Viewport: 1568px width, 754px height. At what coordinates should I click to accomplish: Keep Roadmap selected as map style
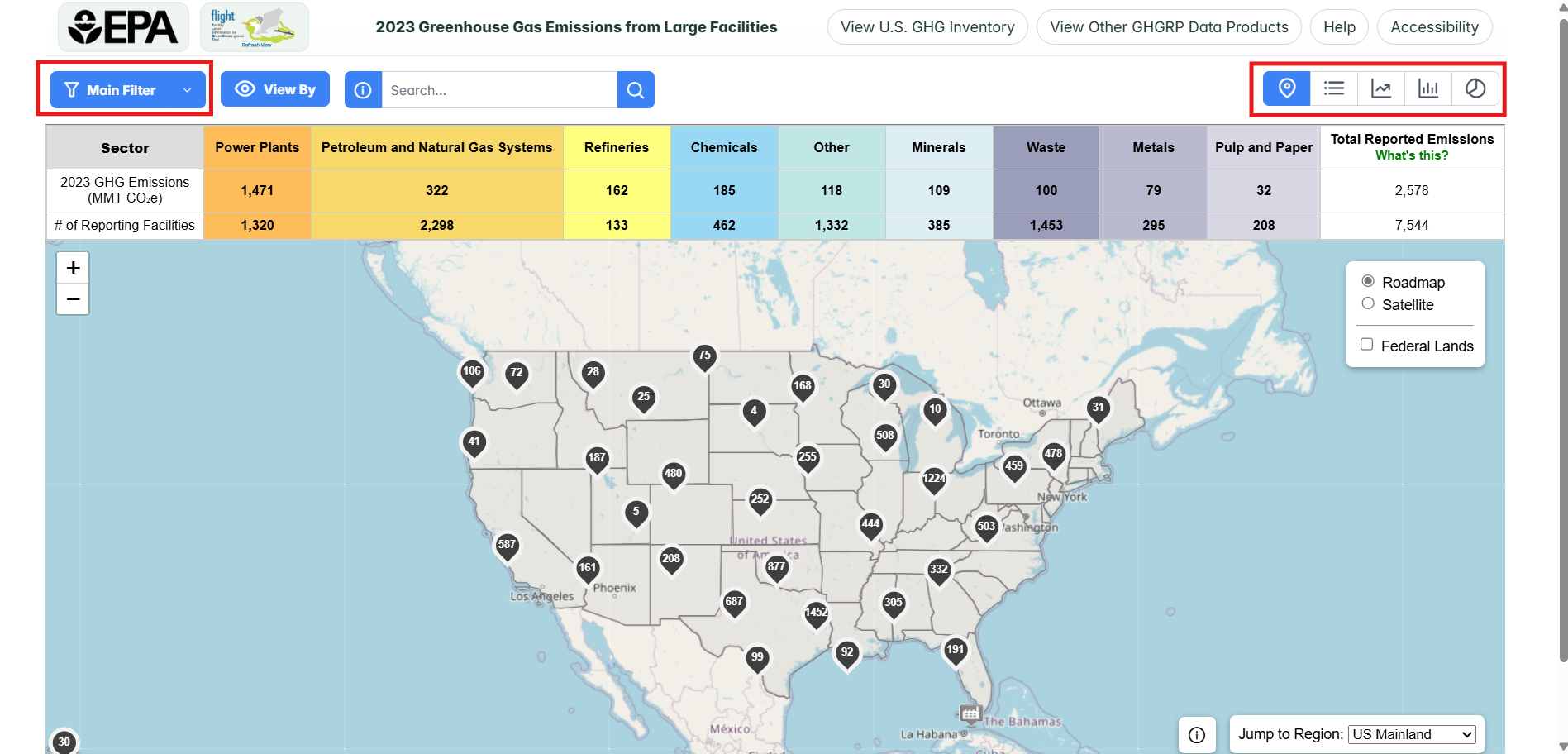click(1368, 281)
